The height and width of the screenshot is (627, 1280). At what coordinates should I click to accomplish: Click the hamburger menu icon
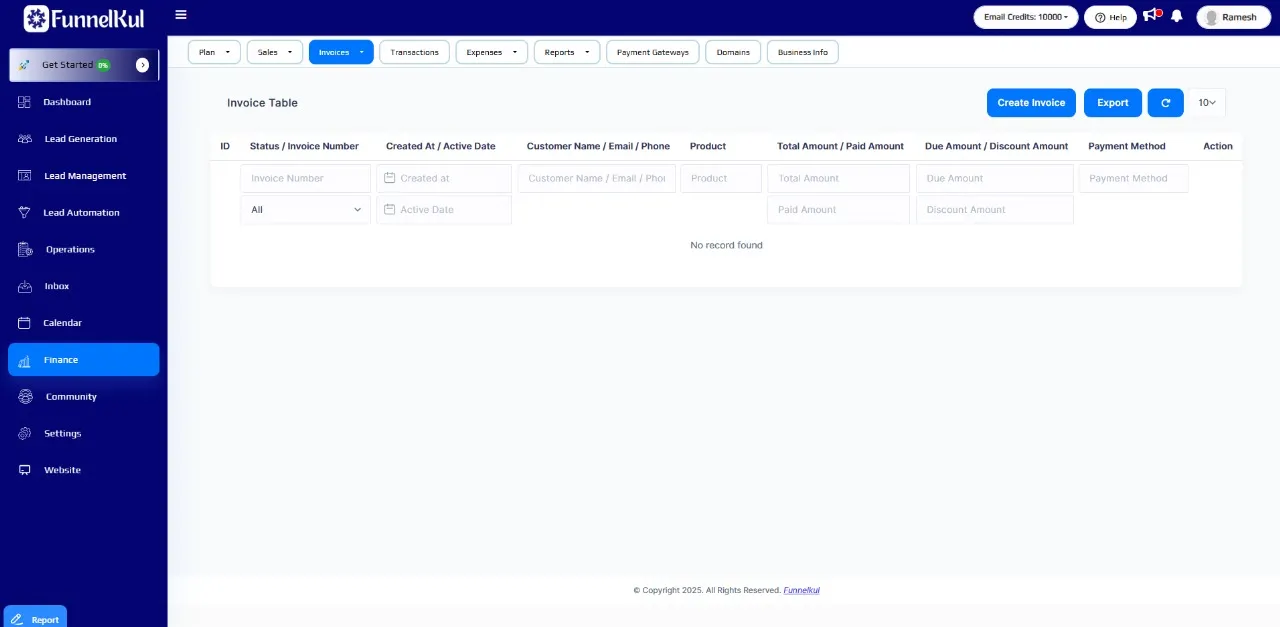point(180,15)
